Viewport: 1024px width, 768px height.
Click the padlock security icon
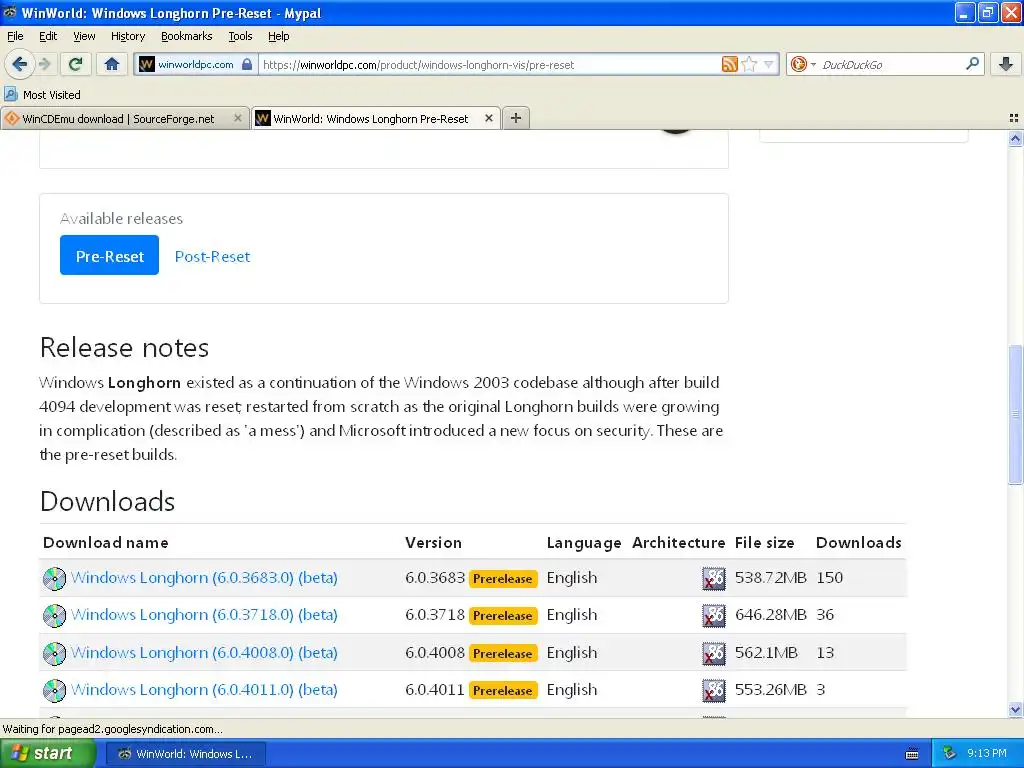coord(247,64)
